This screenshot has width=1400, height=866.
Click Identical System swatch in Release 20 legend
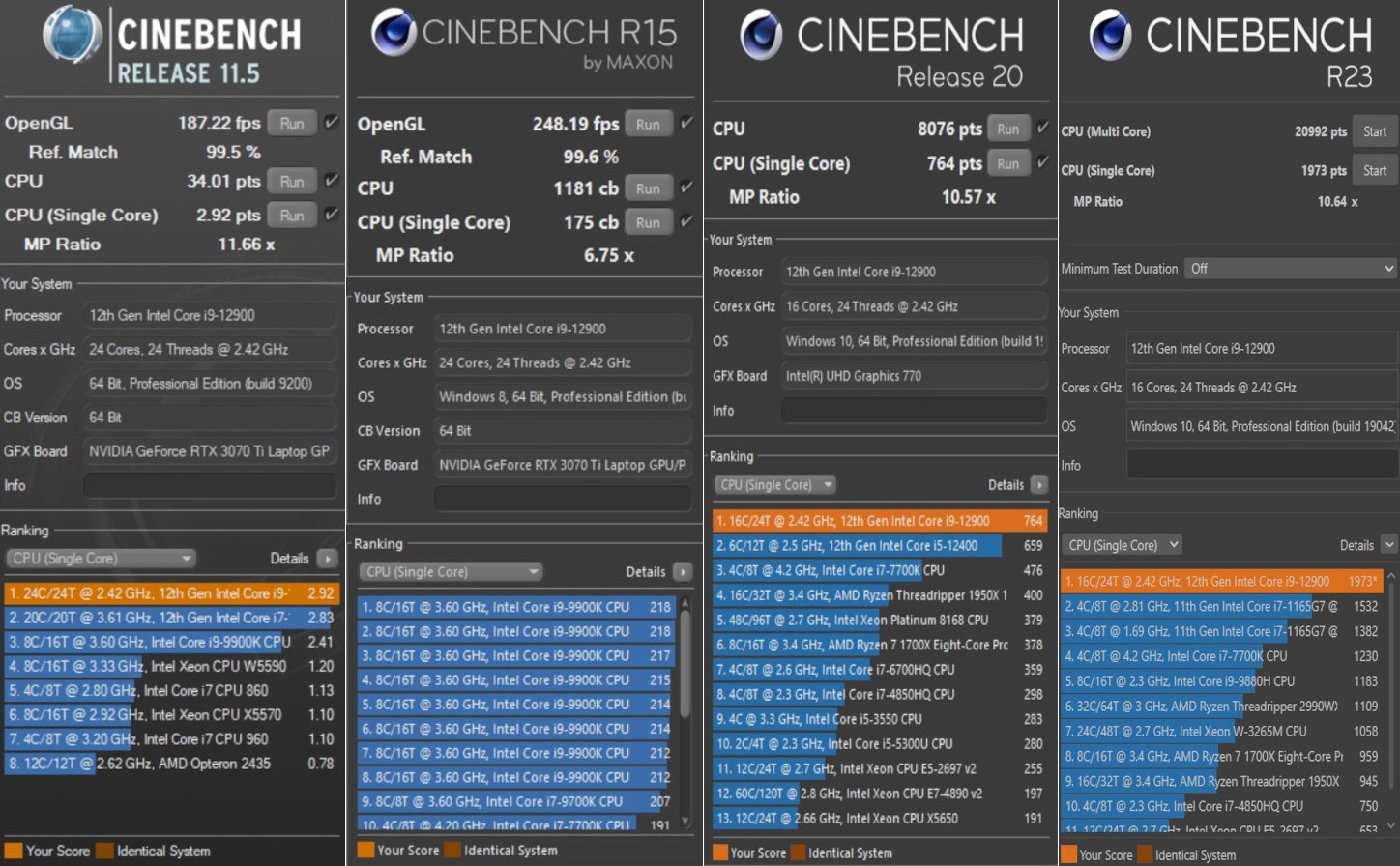799,852
